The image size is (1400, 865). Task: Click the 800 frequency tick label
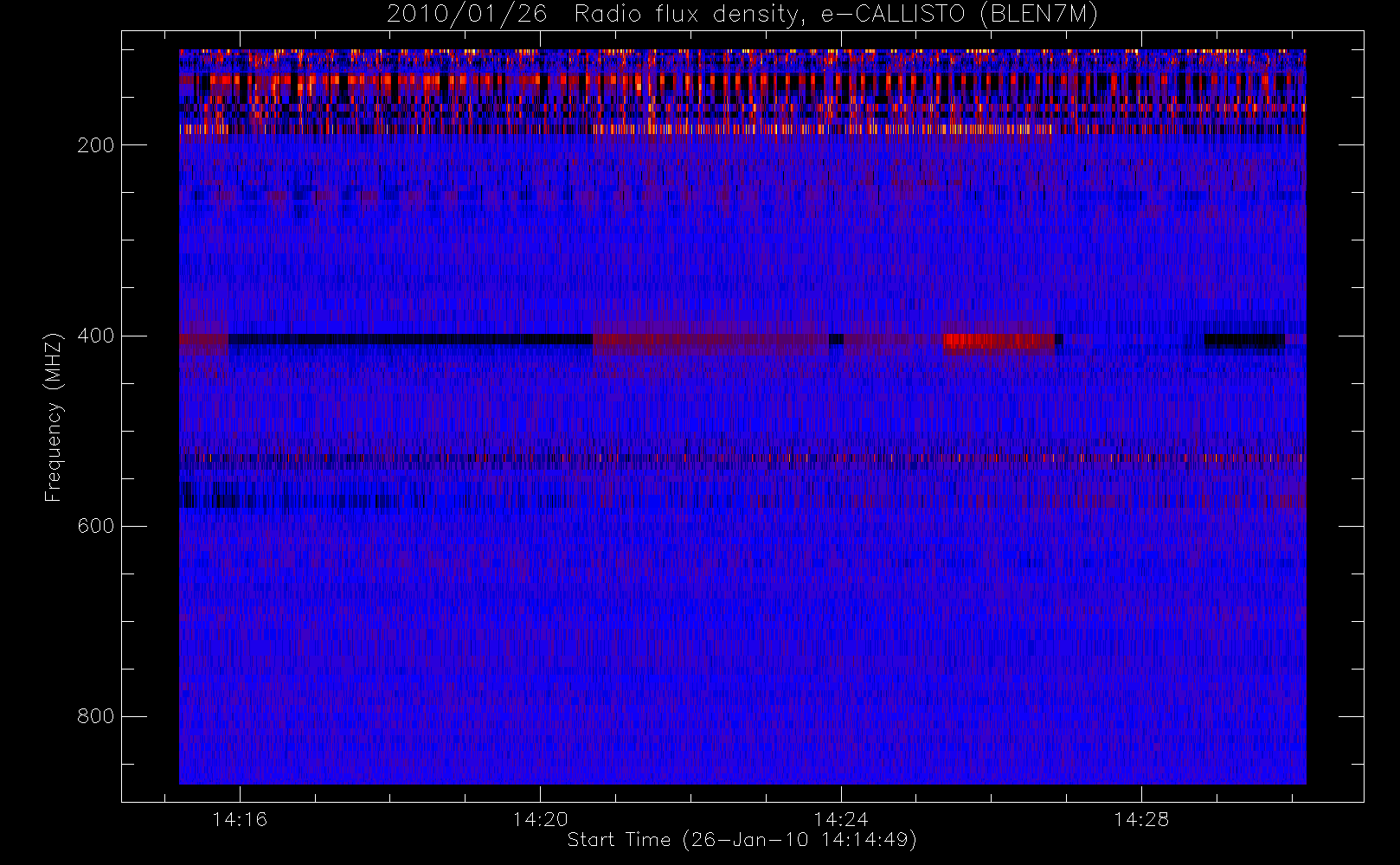click(96, 716)
